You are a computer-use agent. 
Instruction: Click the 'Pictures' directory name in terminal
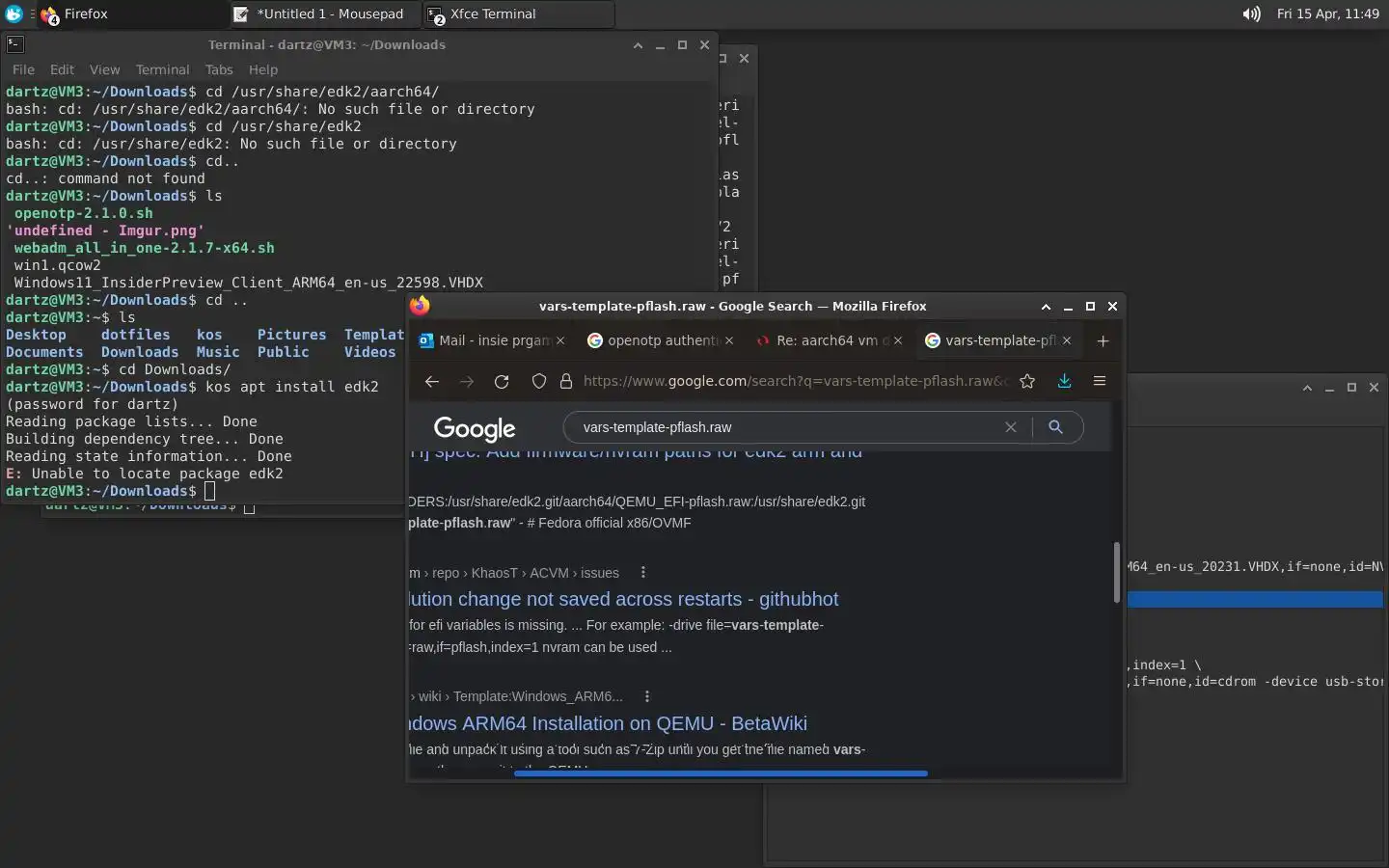coord(291,335)
